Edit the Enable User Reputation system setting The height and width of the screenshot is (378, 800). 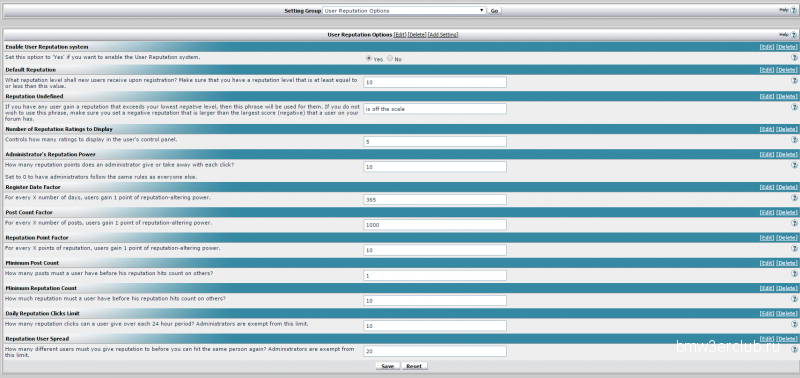pos(767,47)
